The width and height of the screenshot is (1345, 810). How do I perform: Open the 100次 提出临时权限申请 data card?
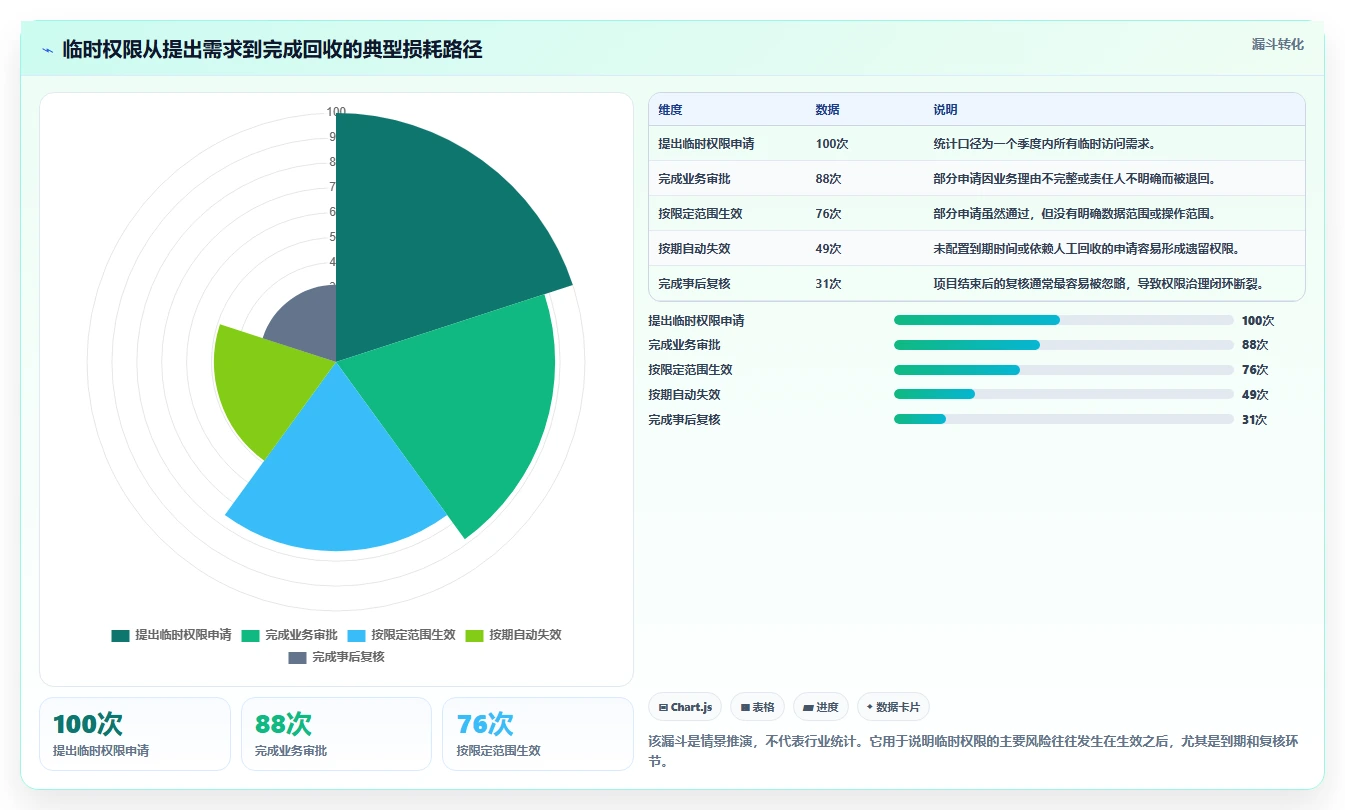point(135,734)
